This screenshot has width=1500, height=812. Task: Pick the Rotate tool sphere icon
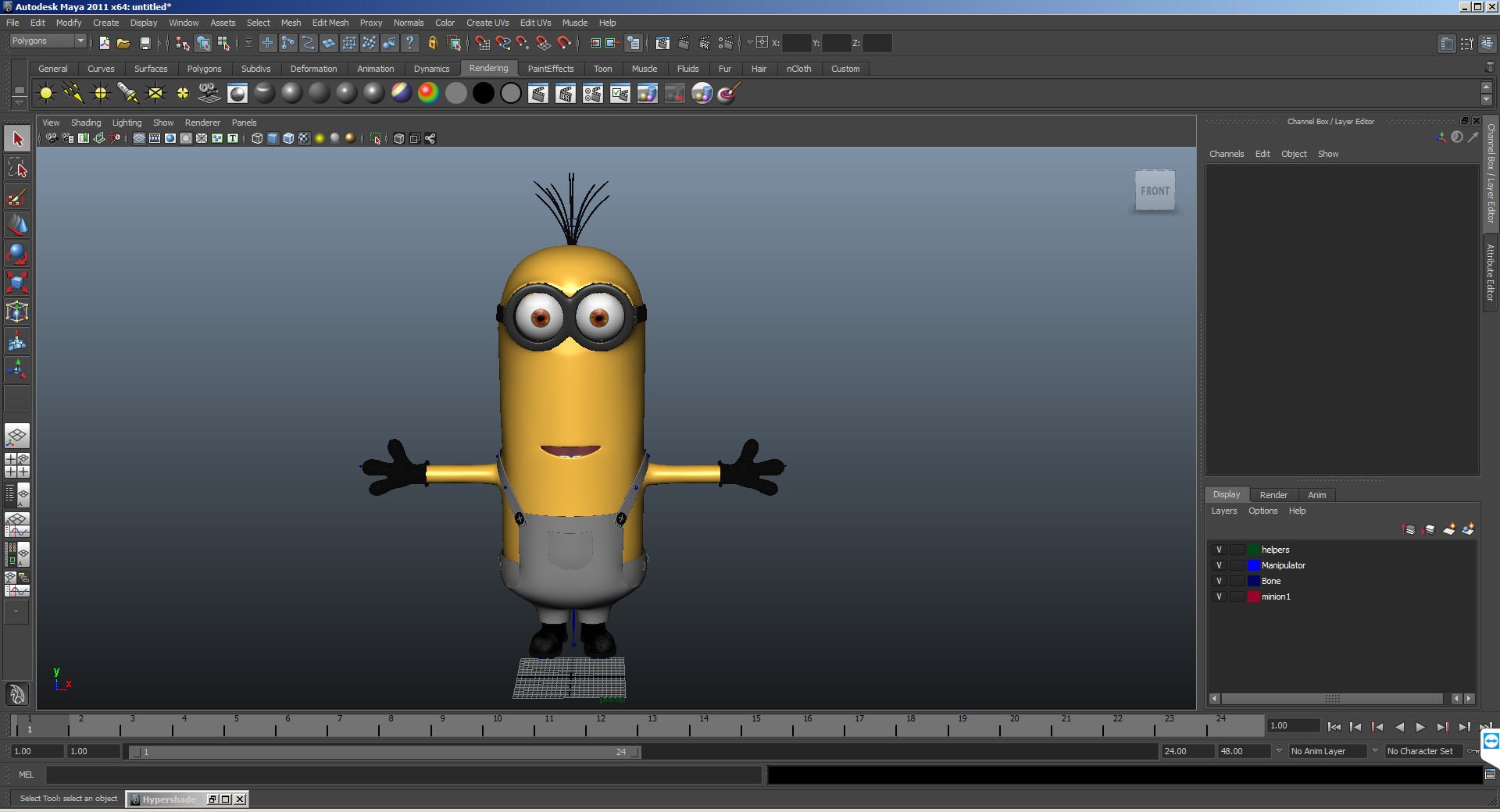(x=17, y=255)
